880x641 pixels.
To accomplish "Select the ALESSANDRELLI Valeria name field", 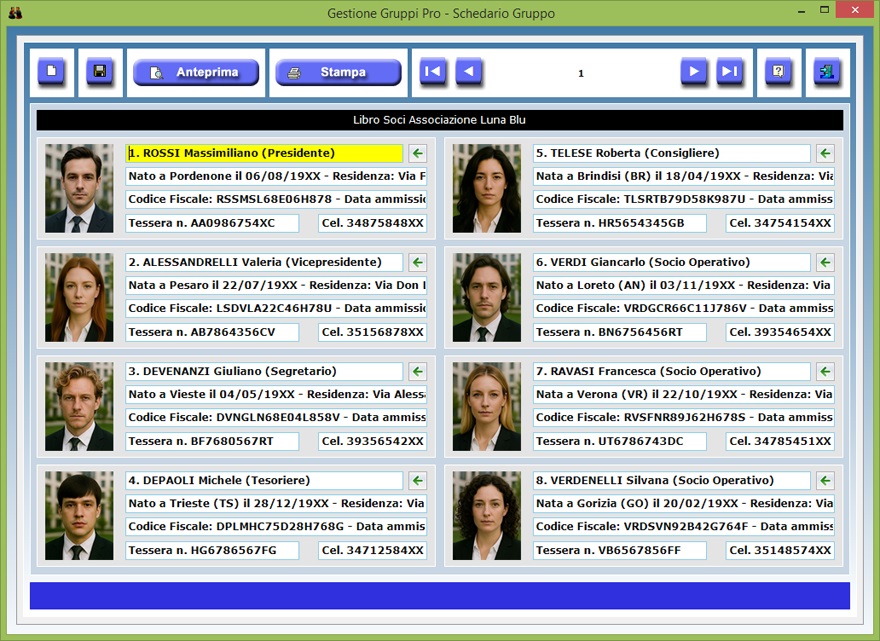I will (x=264, y=262).
